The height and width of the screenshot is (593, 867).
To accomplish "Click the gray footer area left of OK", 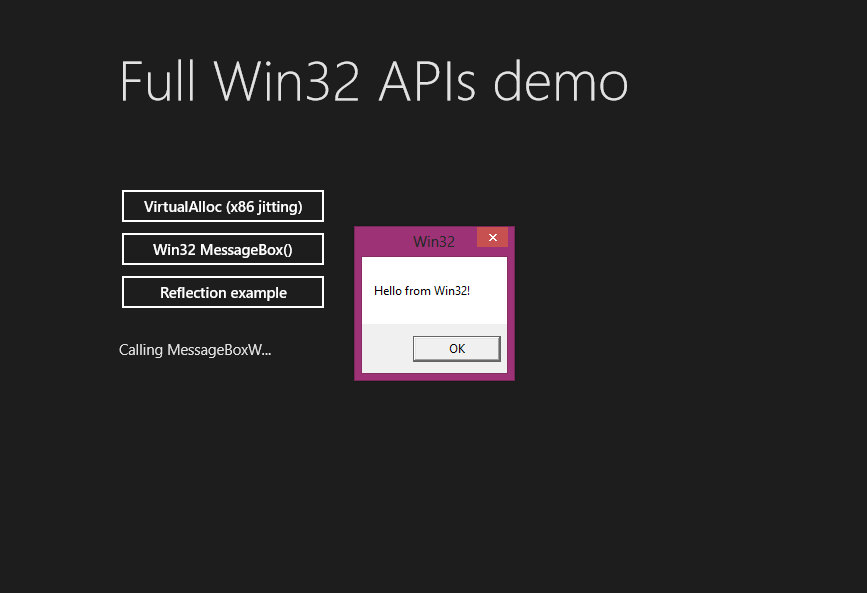I will [x=387, y=348].
